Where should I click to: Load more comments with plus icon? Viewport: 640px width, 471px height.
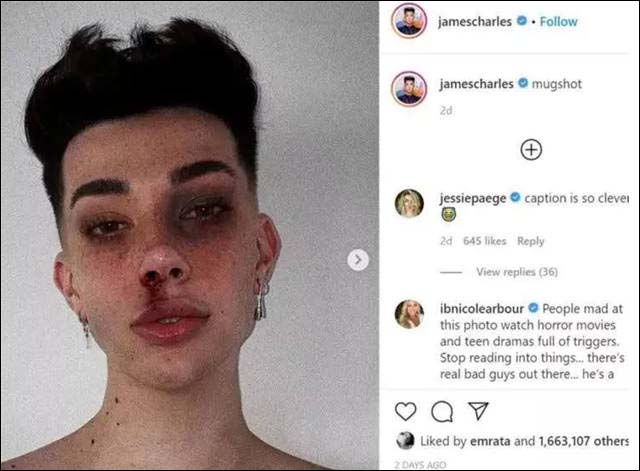point(531,150)
